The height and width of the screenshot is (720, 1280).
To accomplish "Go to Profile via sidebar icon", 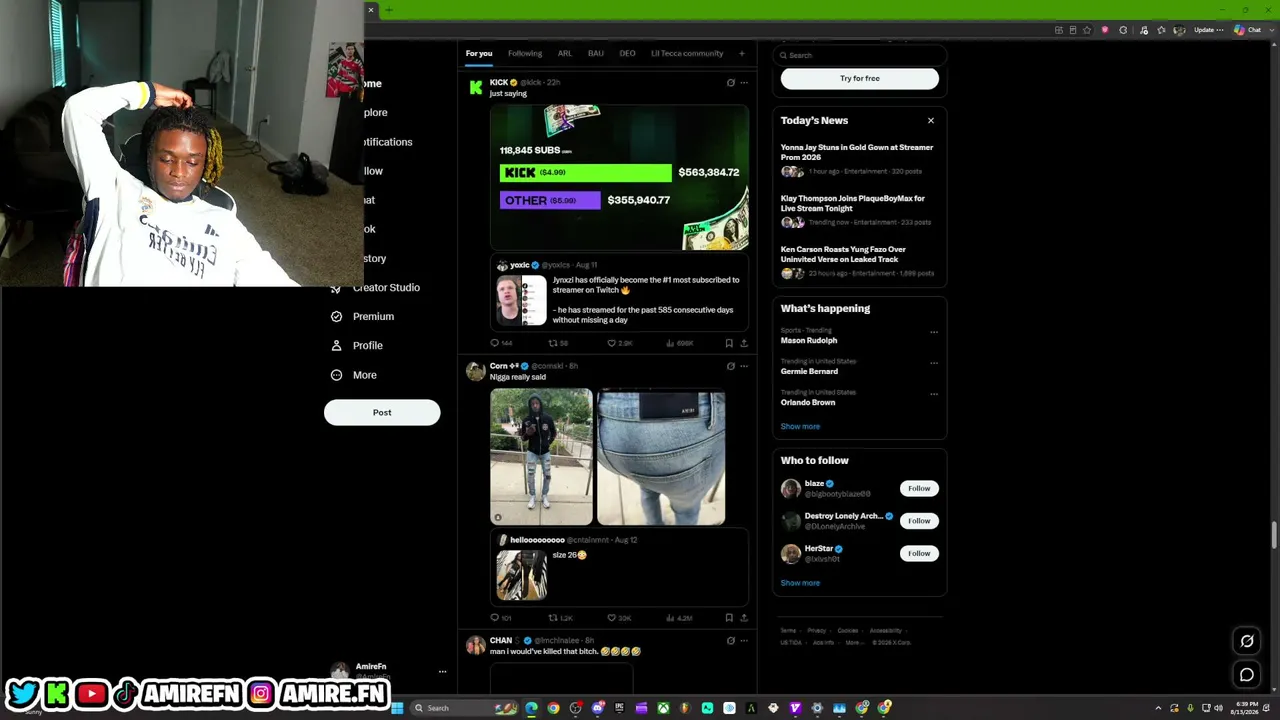I will [x=337, y=345].
